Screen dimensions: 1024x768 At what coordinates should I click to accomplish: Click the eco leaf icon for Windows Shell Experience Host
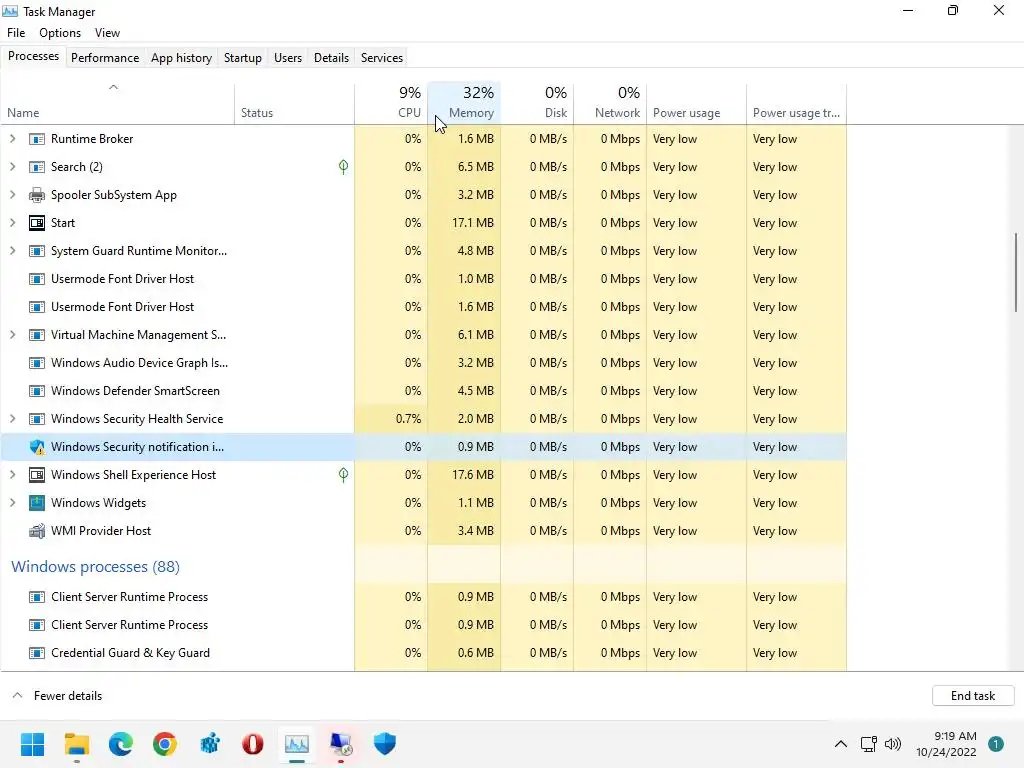[344, 475]
